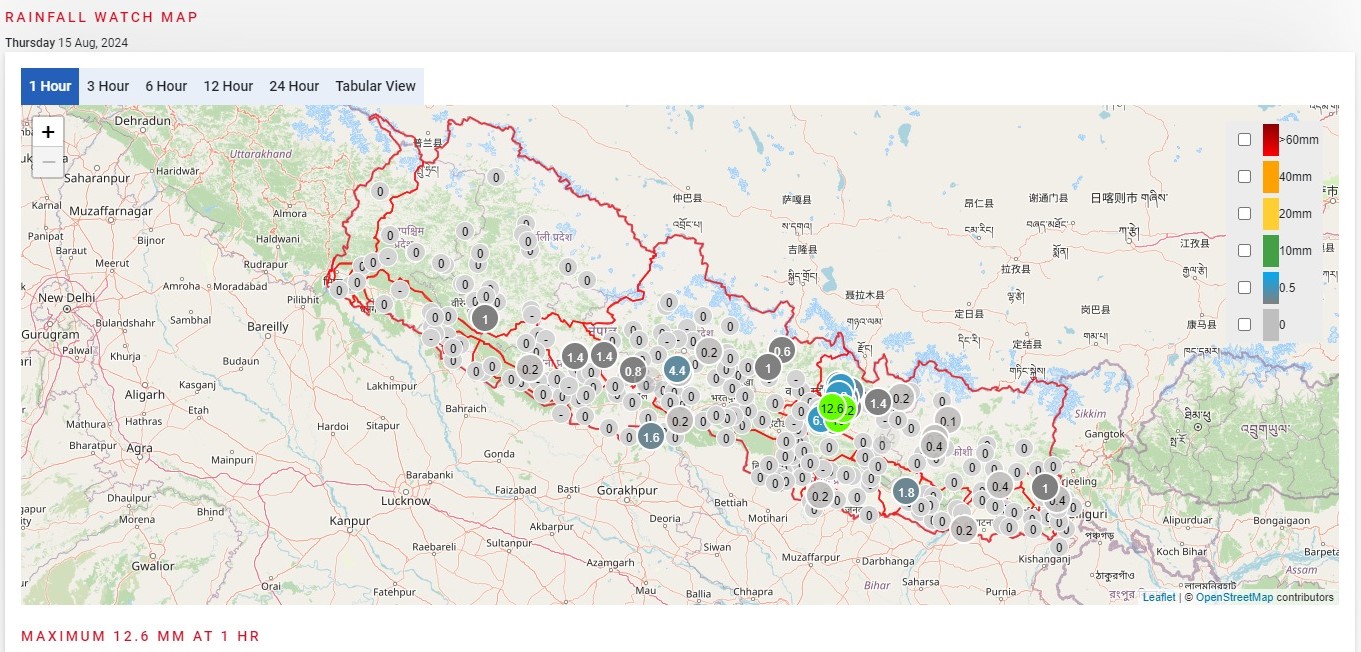
Task: Enable the >60mm legend checkbox
Action: [x=1244, y=140]
